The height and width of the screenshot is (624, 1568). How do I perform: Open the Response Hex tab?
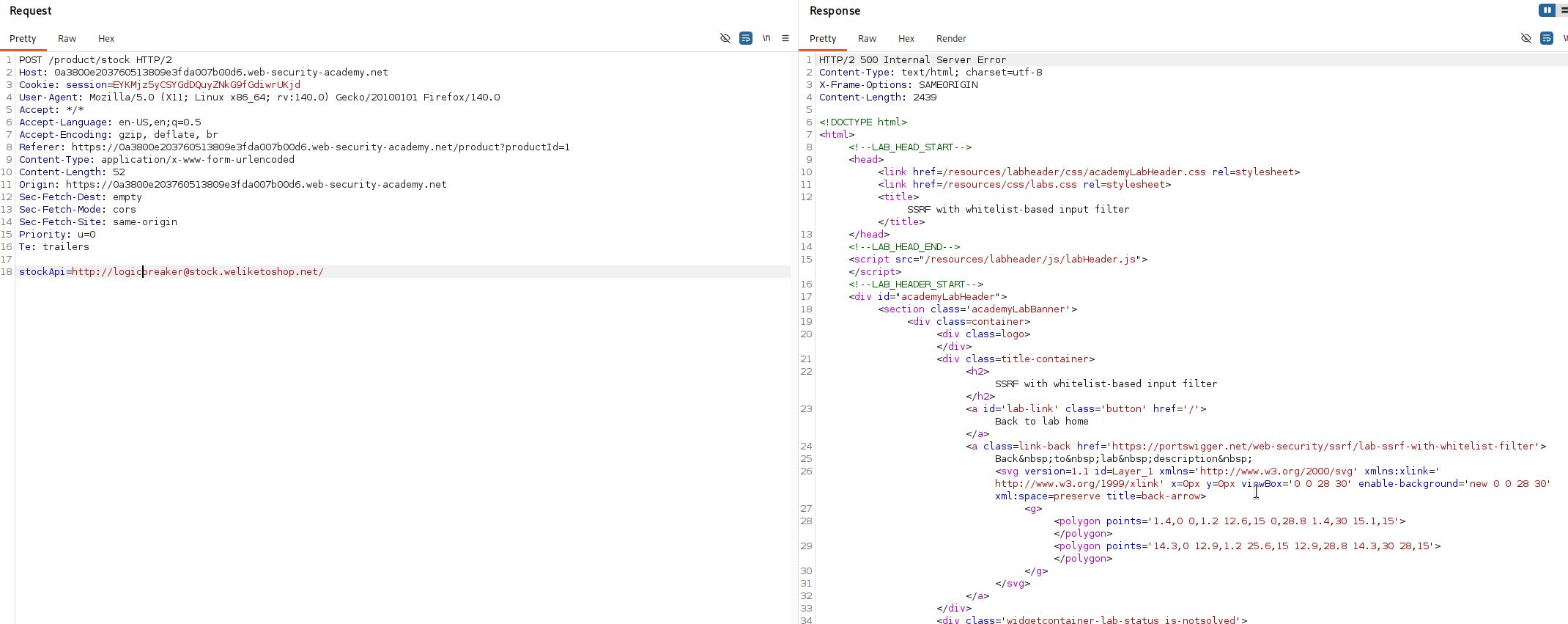(906, 39)
